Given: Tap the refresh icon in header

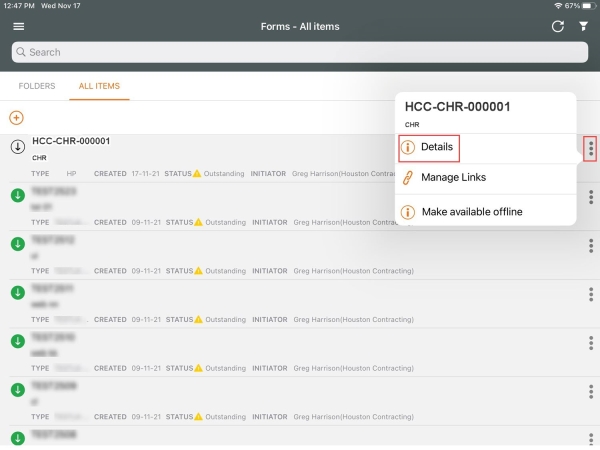Looking at the screenshot, I should point(558,26).
